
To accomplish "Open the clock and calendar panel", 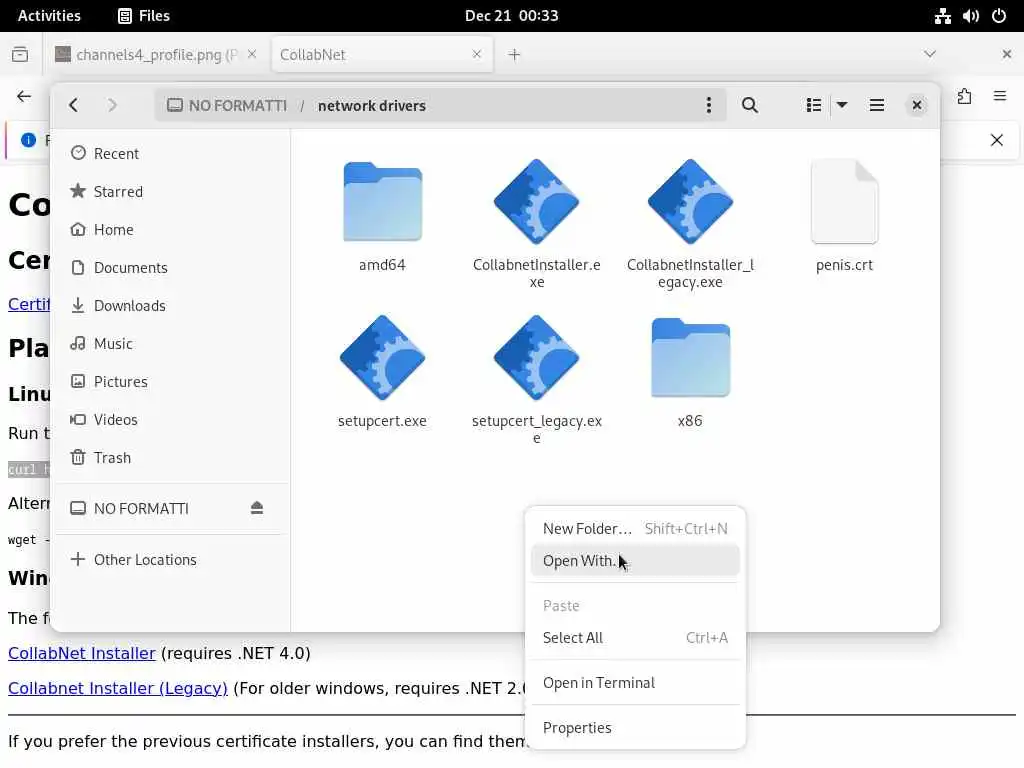I will pos(511,16).
